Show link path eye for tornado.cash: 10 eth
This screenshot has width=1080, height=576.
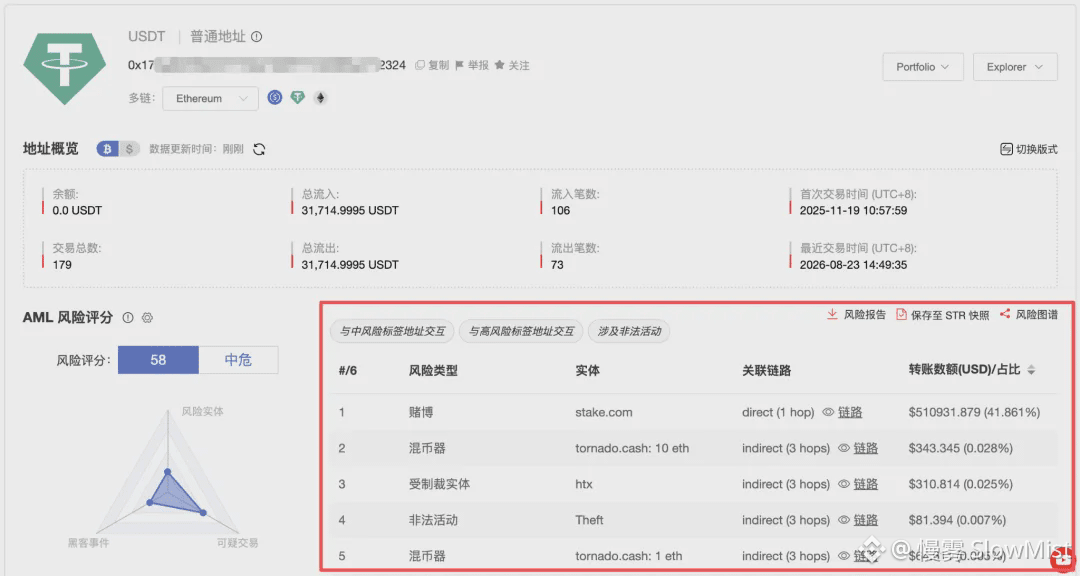pos(844,448)
